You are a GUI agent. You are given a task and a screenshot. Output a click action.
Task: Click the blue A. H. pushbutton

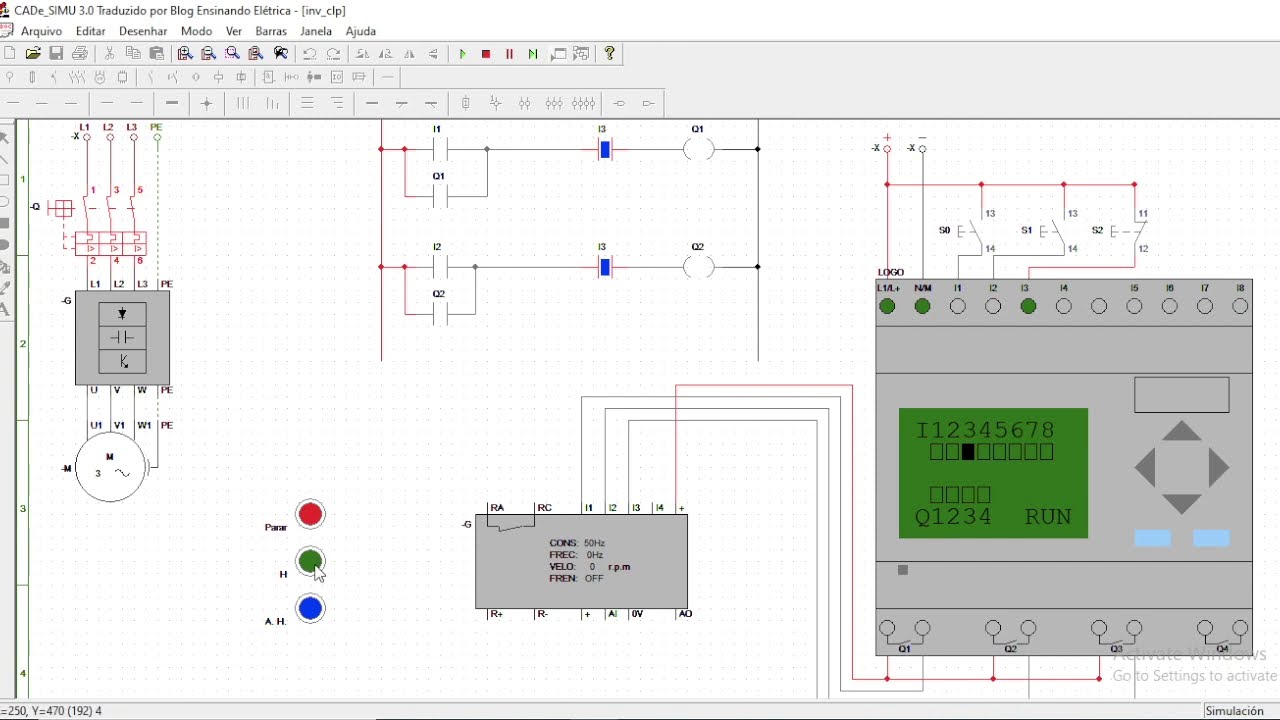coord(310,608)
